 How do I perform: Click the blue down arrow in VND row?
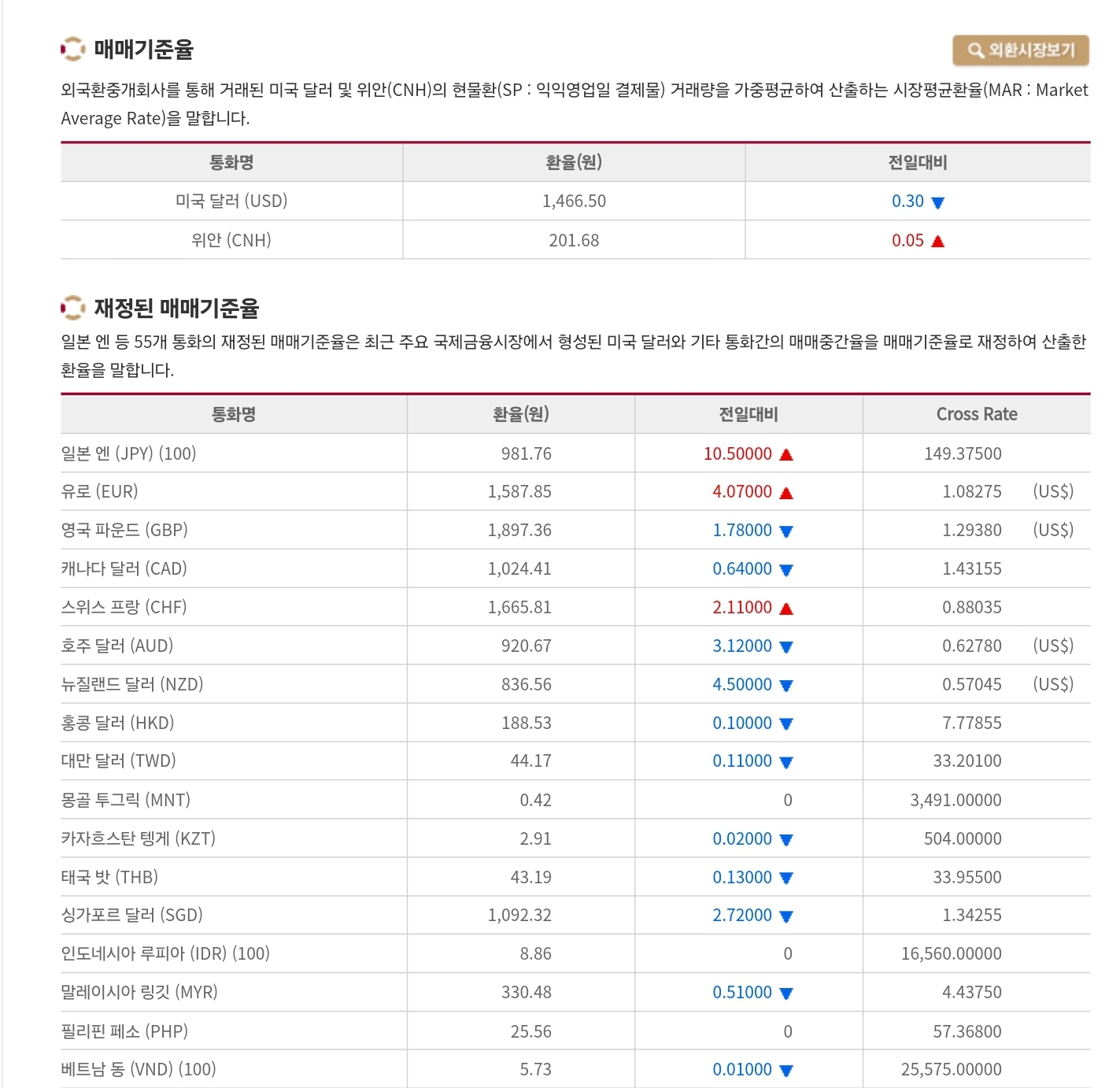tap(786, 1071)
